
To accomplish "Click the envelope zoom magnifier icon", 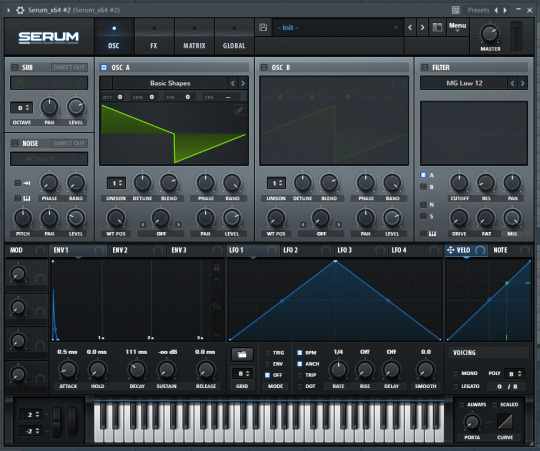I will pyautogui.click(x=217, y=306).
